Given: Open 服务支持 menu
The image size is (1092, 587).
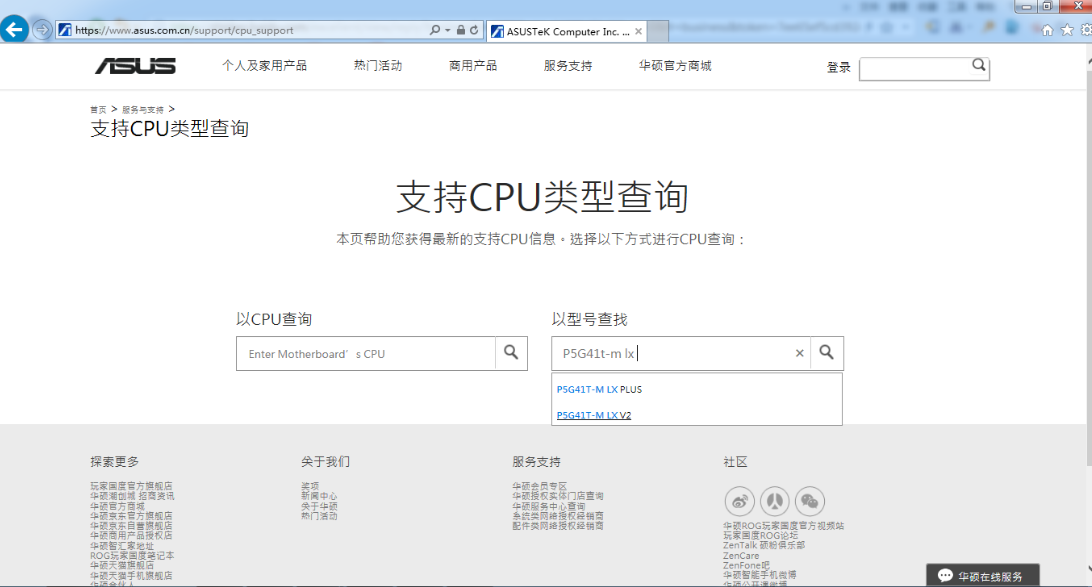Looking at the screenshot, I should point(568,65).
